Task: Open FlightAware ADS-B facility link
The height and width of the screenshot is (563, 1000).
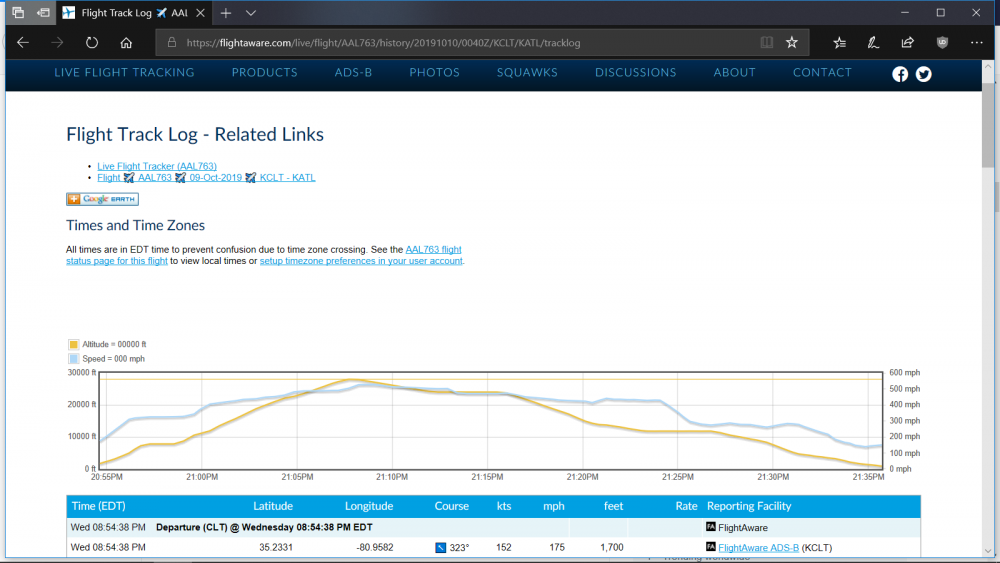Action: coord(758,548)
